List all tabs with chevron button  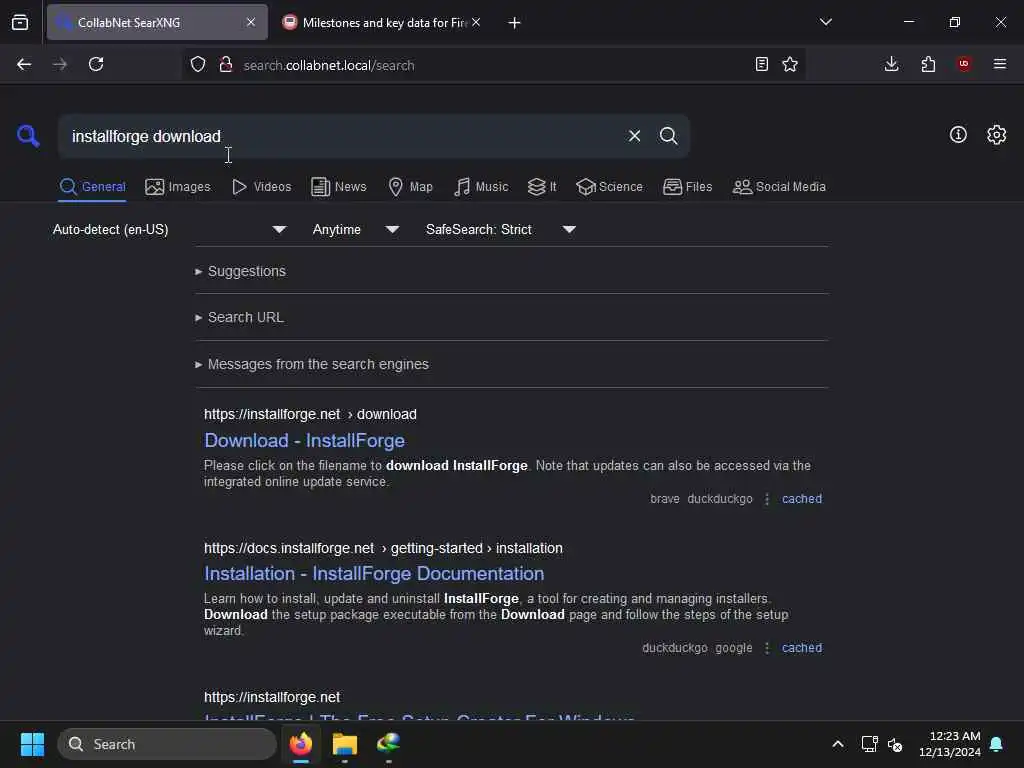(825, 22)
